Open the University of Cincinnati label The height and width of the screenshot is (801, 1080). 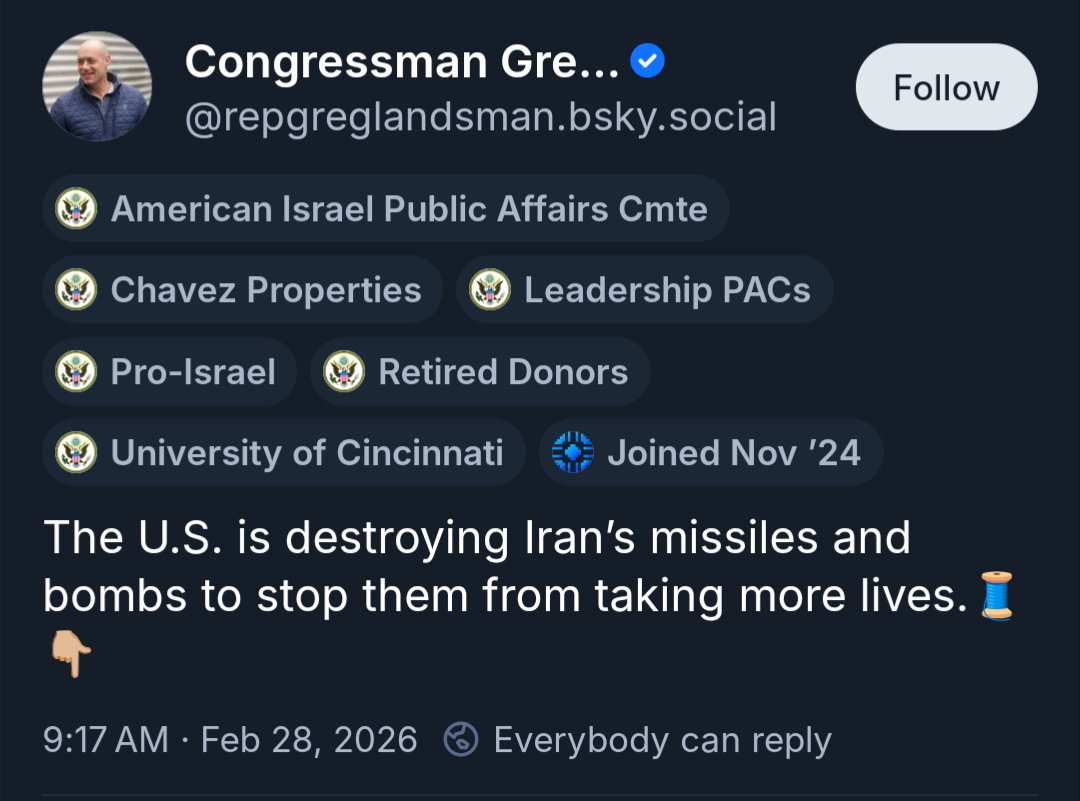point(307,453)
